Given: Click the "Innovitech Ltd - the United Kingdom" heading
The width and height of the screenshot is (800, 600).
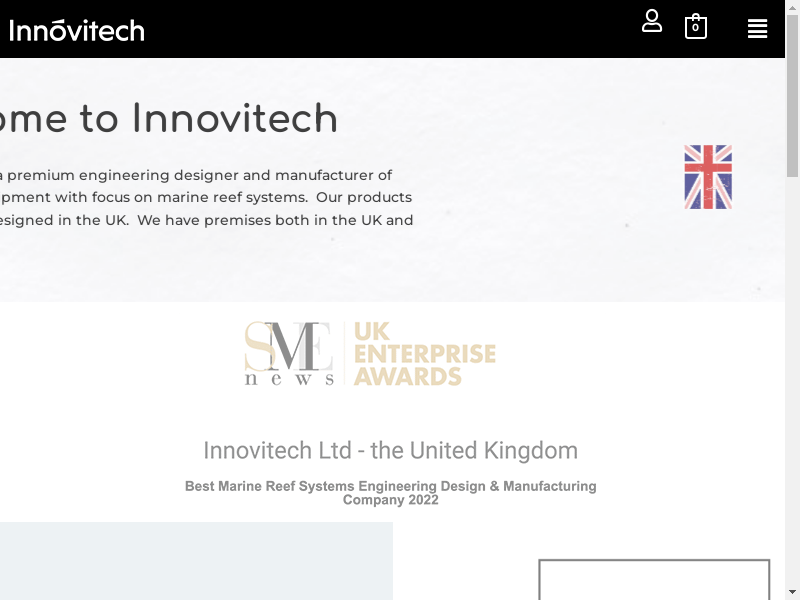Looking at the screenshot, I should pyautogui.click(x=390, y=451).
